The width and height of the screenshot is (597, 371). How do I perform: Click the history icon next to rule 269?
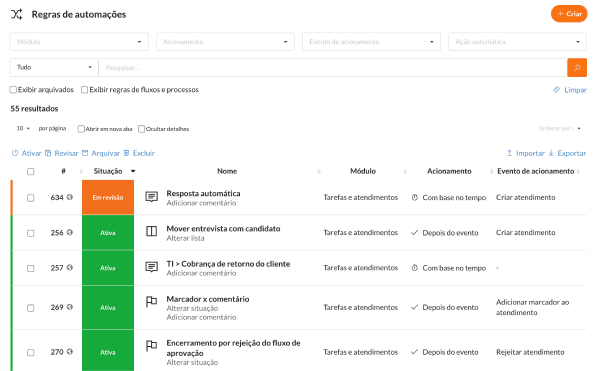pos(70,307)
